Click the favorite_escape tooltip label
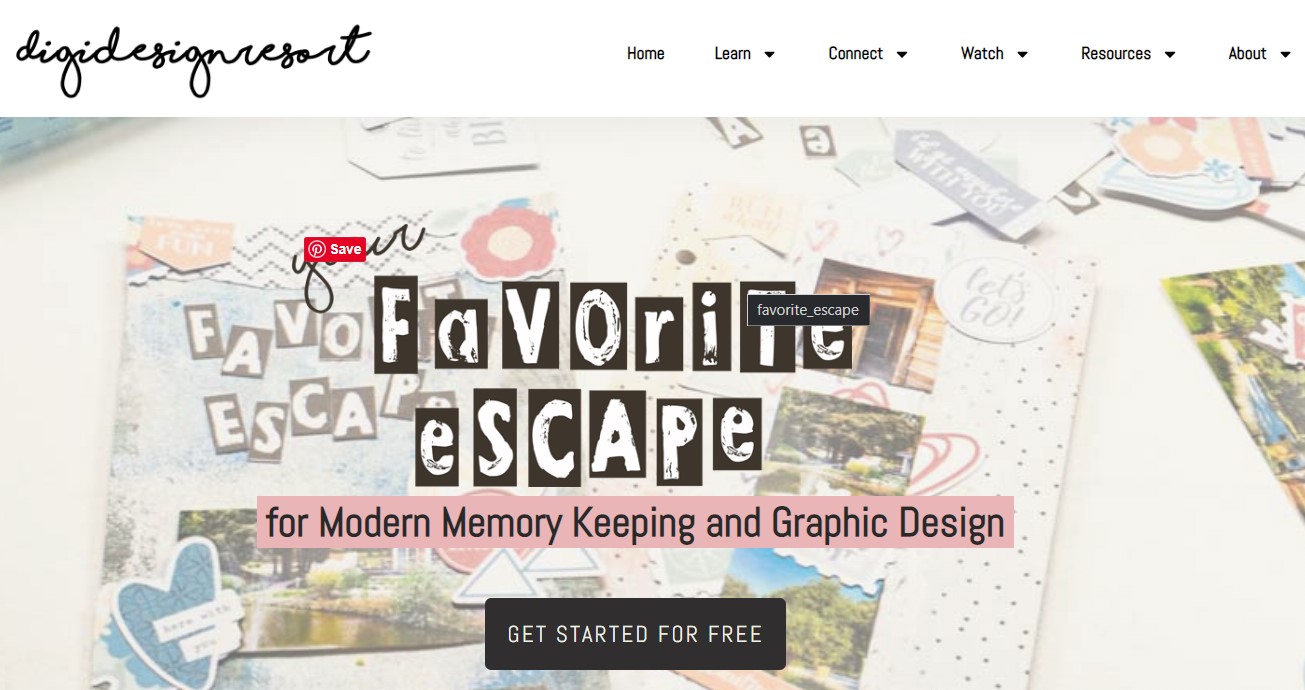The image size is (1305, 690). click(808, 310)
